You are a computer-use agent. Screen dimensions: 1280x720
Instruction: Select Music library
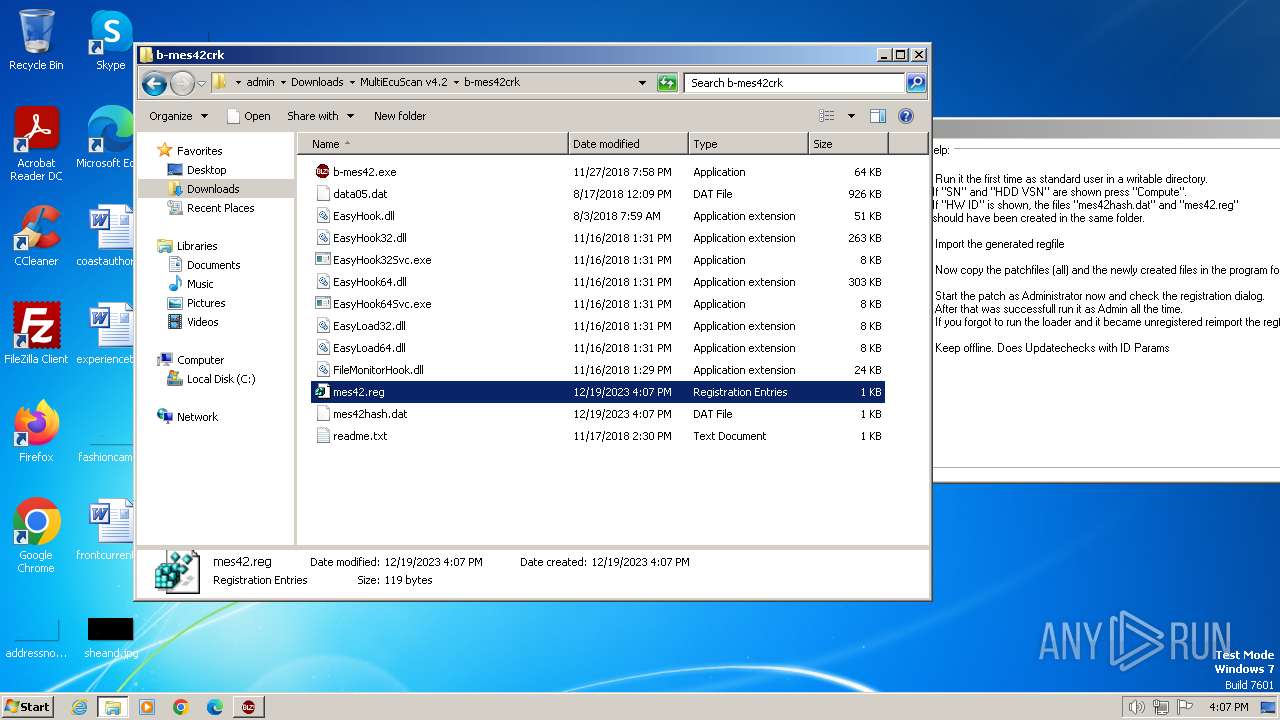click(200, 284)
